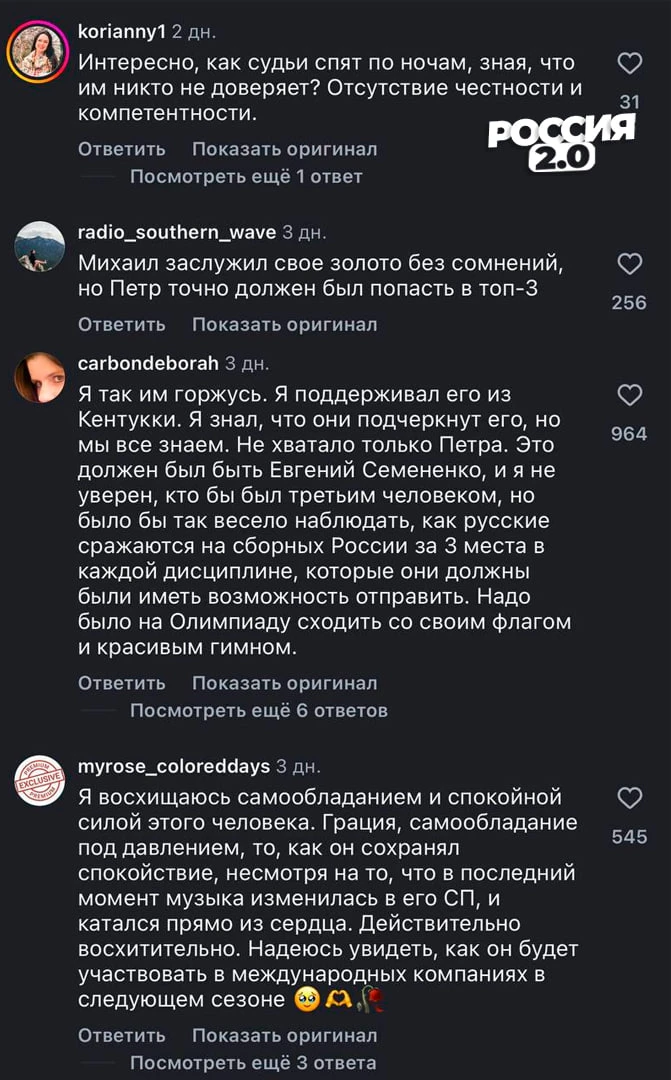Open the carbondeborah username link
The image size is (671, 1080).
pos(148,362)
